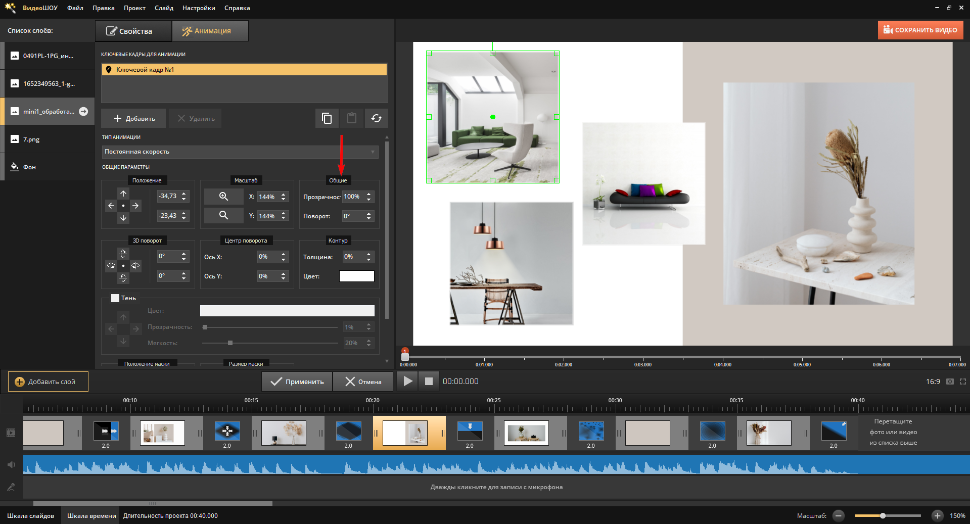
Task: Click stepper arrows of position X value -34,73
Action: (x=184, y=196)
